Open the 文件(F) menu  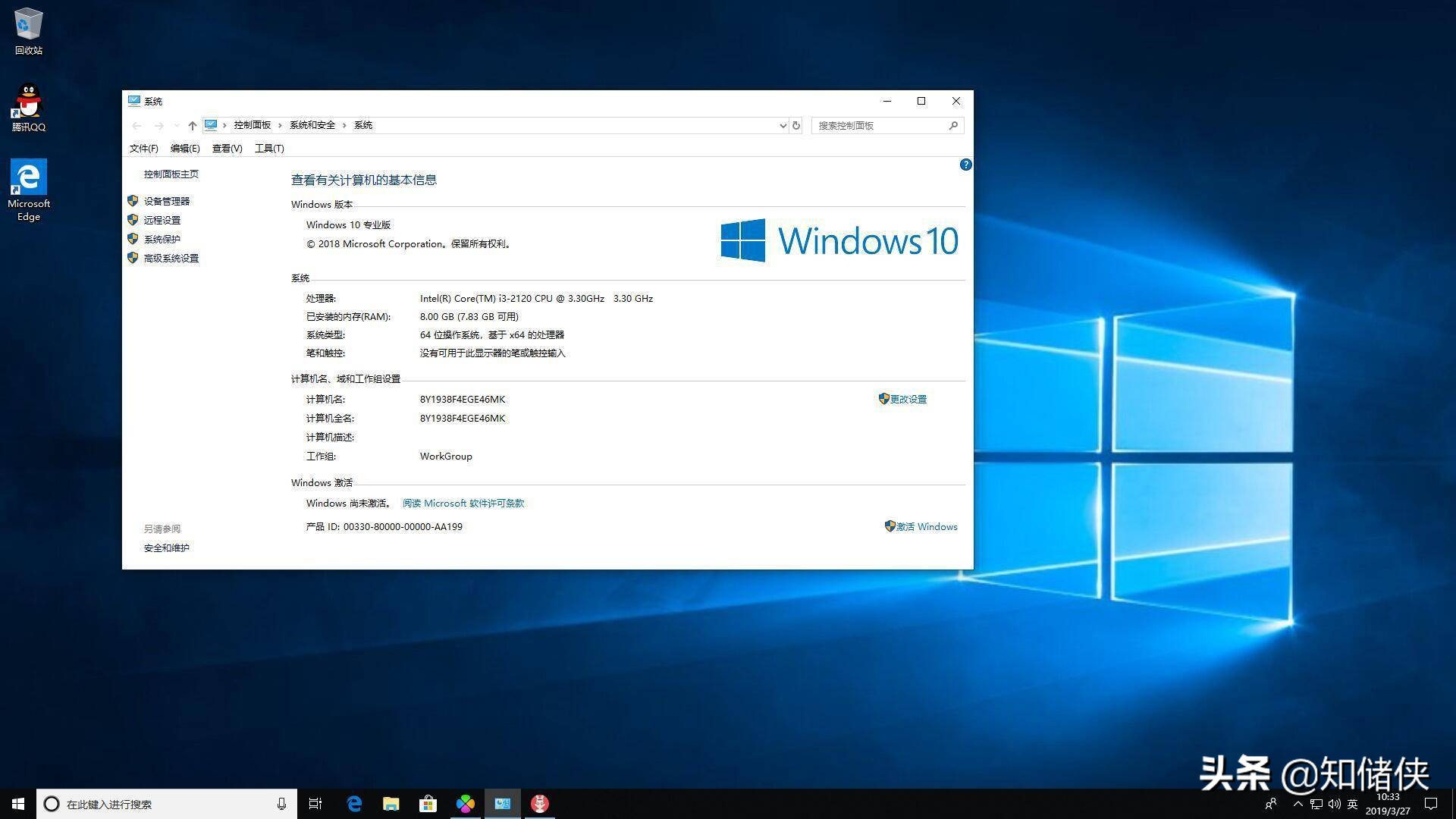pyautogui.click(x=143, y=149)
